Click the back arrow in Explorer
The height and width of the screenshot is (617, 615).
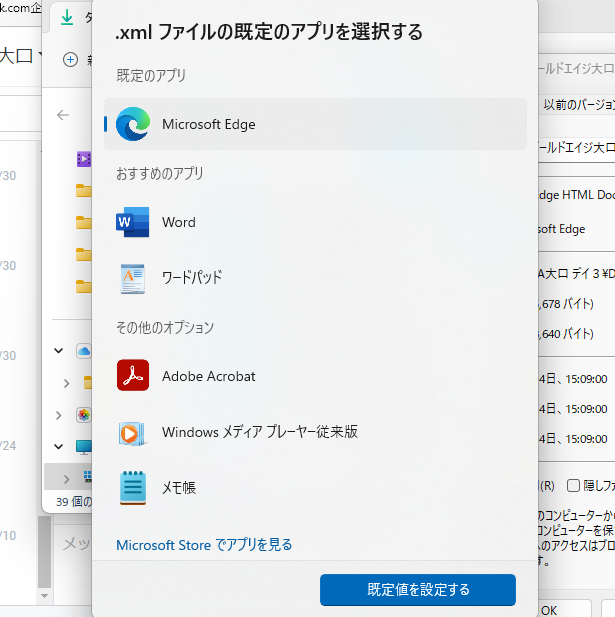coord(64,115)
